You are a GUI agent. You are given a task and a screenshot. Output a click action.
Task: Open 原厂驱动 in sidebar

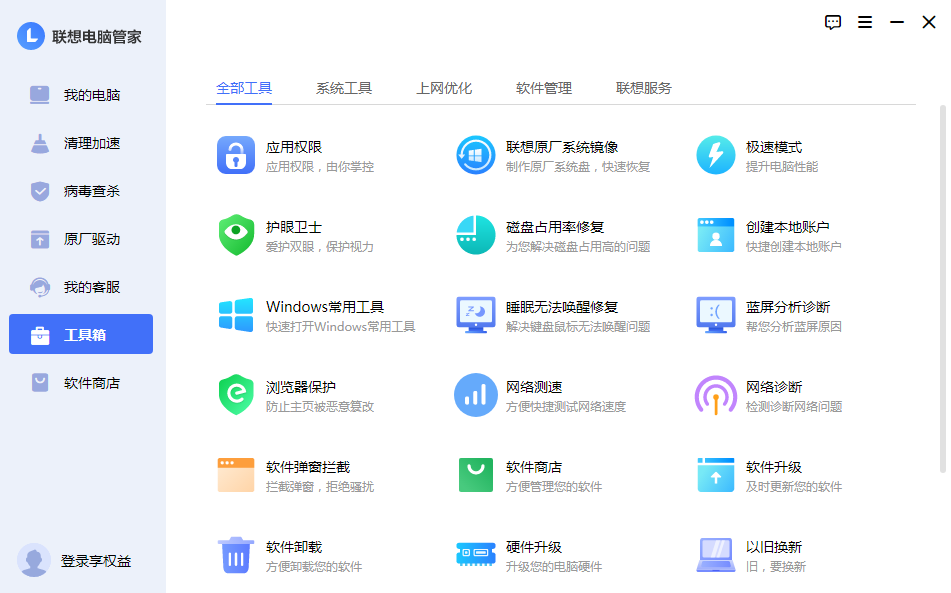81,239
